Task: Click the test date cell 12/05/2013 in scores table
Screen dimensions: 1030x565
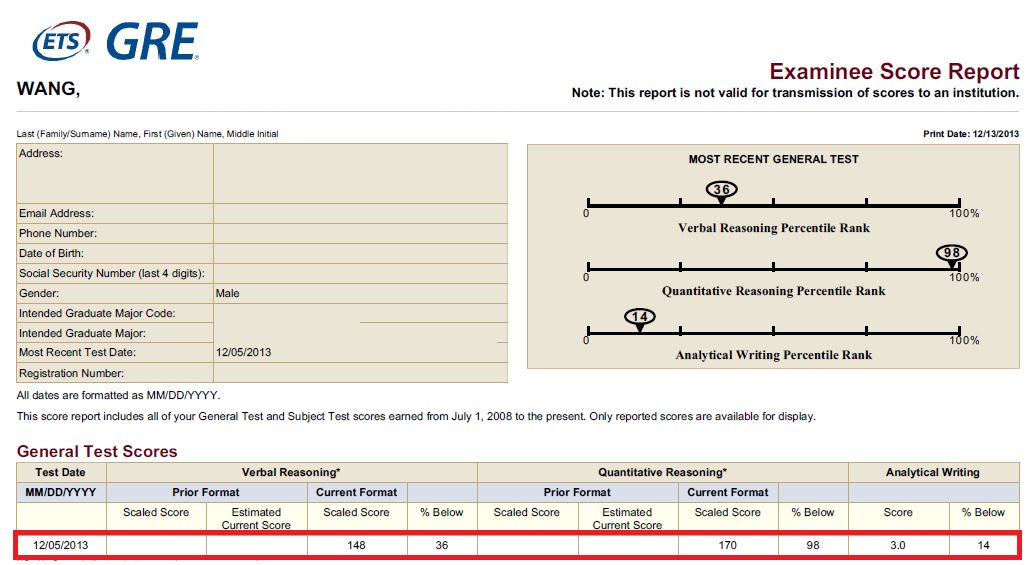Action: click(x=60, y=545)
